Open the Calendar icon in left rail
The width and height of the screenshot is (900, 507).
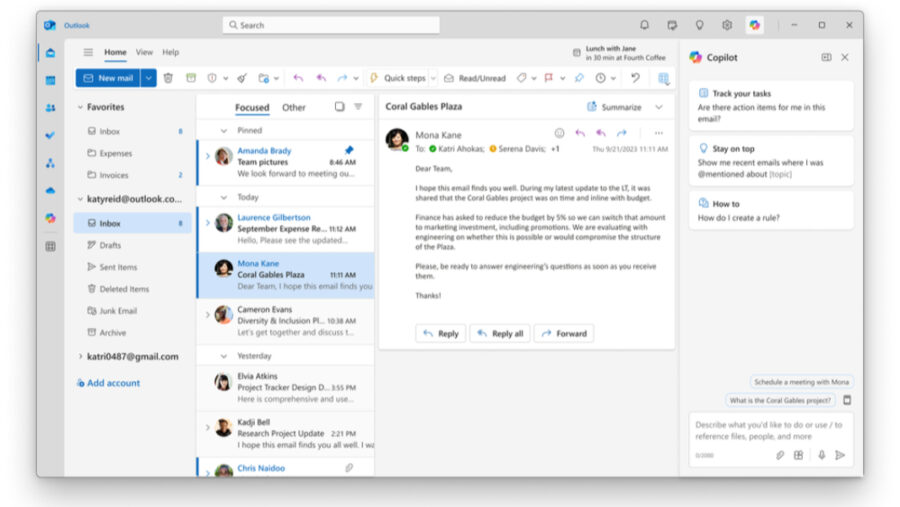coord(51,80)
